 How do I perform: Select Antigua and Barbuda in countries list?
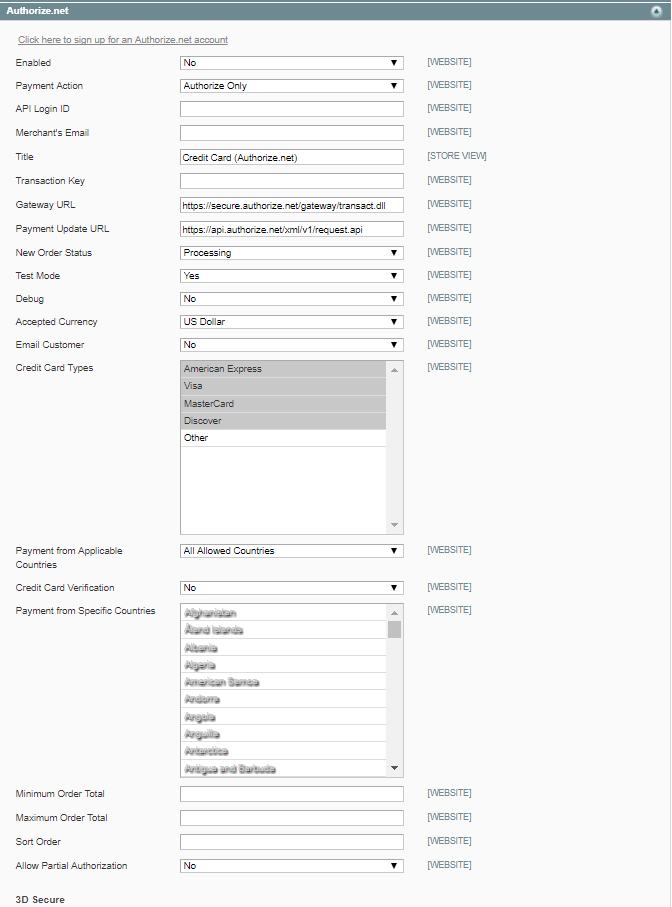[283, 769]
